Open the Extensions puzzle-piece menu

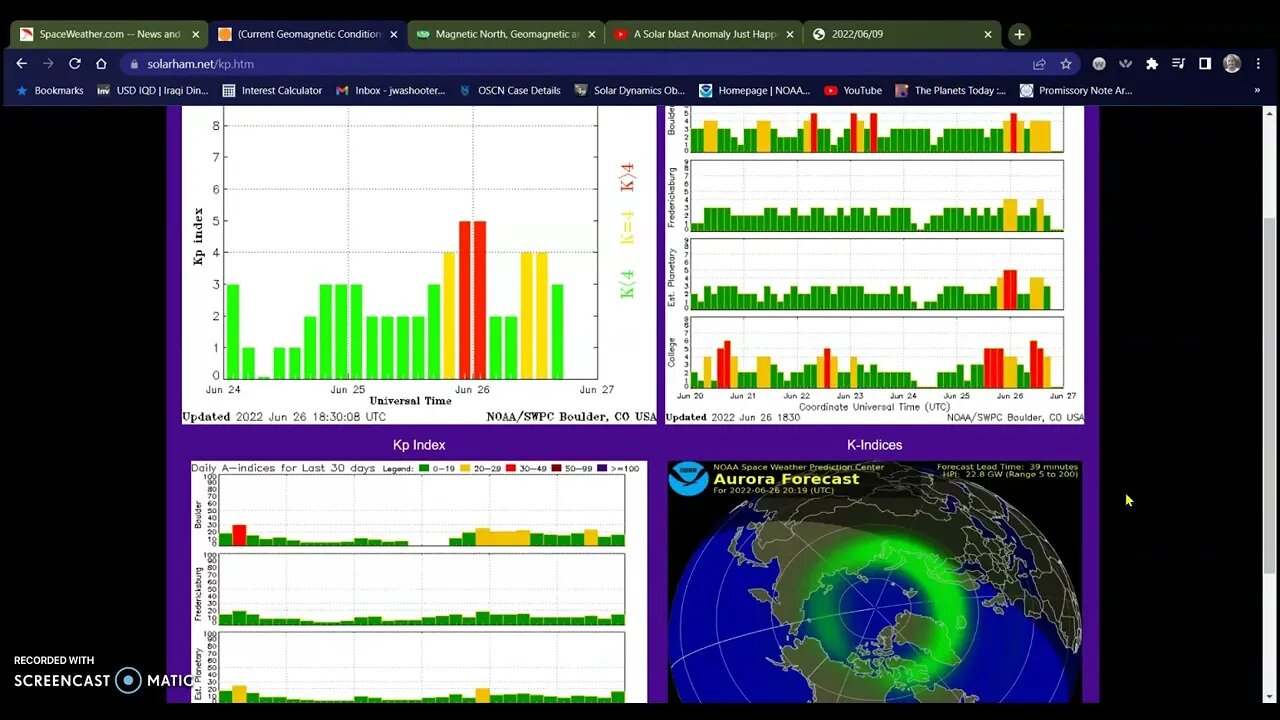pos(1152,63)
